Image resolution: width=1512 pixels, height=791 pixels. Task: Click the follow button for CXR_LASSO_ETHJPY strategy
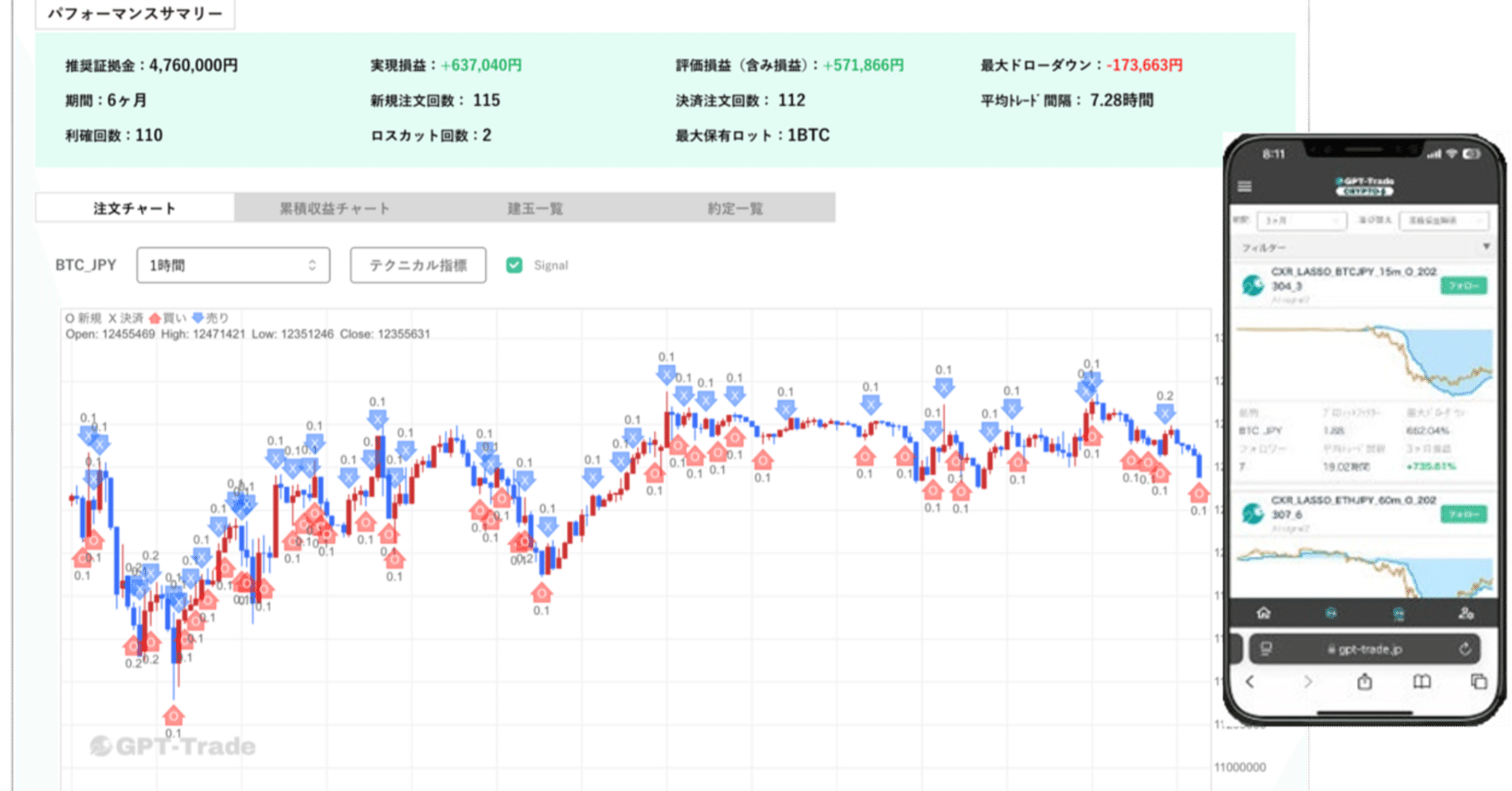pyautogui.click(x=1463, y=514)
